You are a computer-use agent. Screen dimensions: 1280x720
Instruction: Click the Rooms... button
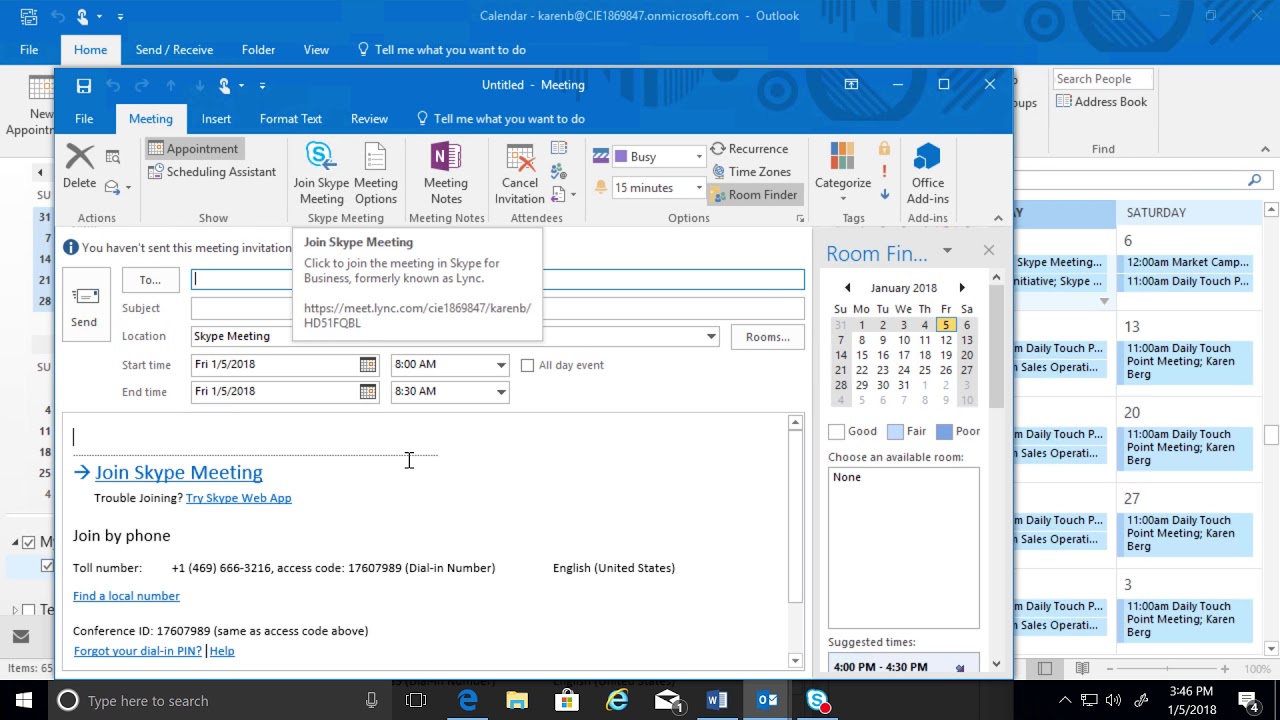coord(768,337)
